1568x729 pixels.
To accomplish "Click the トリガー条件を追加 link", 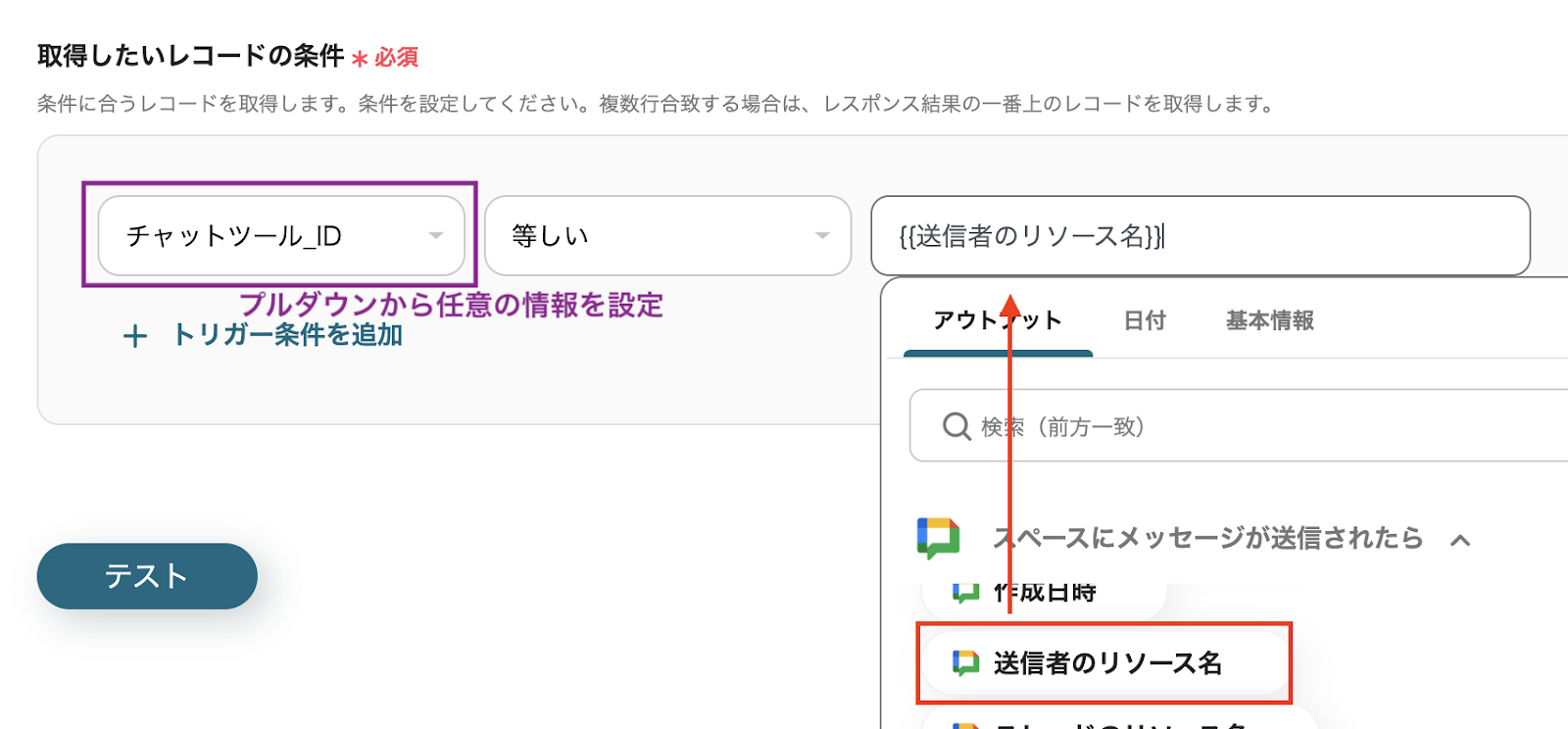I will click(x=287, y=335).
